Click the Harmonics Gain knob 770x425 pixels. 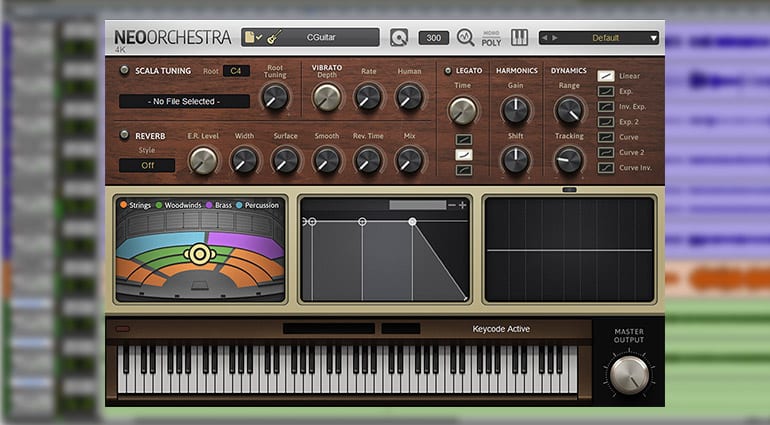(x=516, y=110)
